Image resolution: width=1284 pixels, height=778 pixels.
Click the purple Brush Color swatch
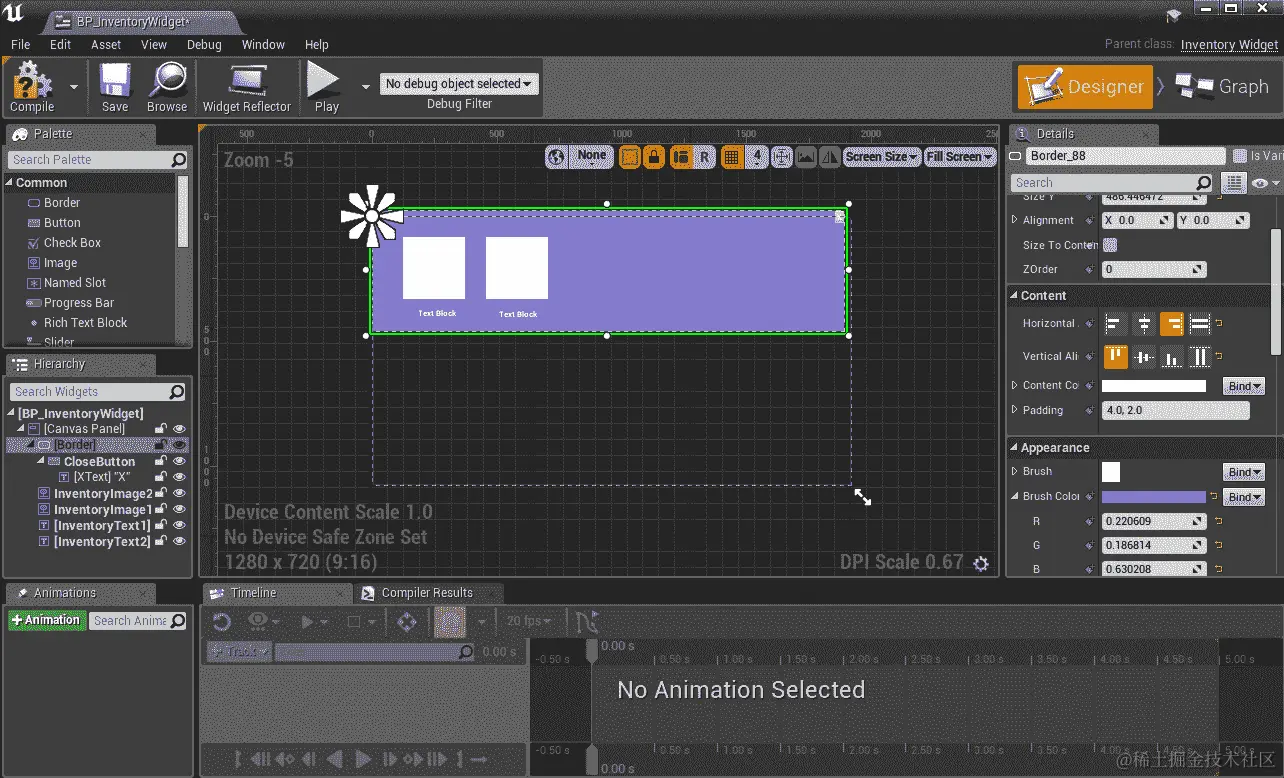tap(1154, 497)
